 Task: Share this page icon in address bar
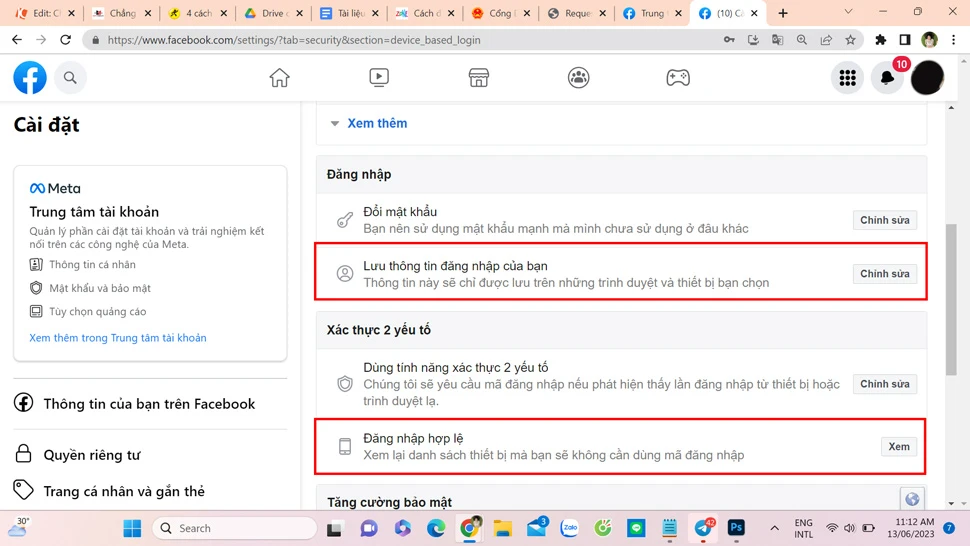point(826,40)
